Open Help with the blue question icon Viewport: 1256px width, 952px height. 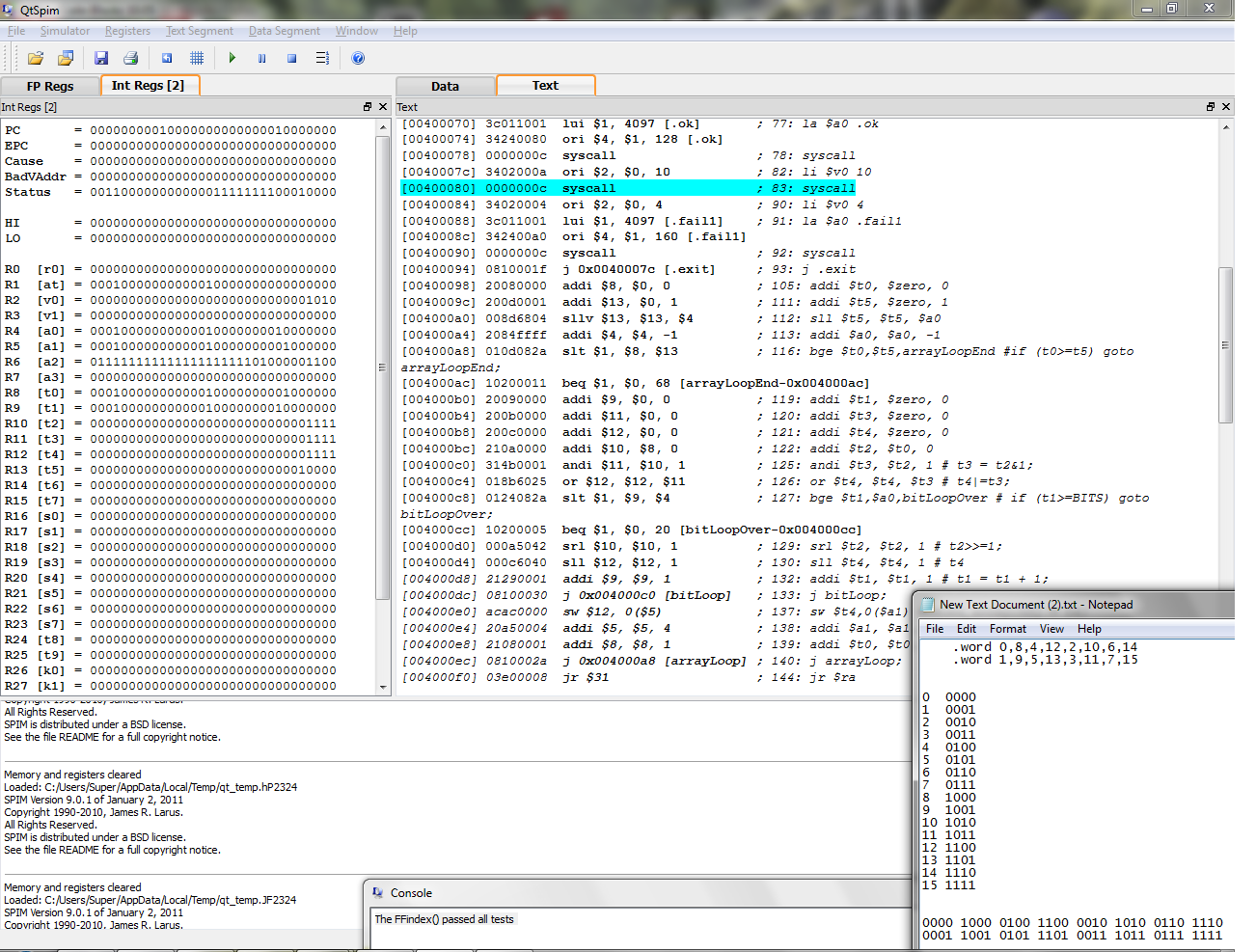click(358, 59)
